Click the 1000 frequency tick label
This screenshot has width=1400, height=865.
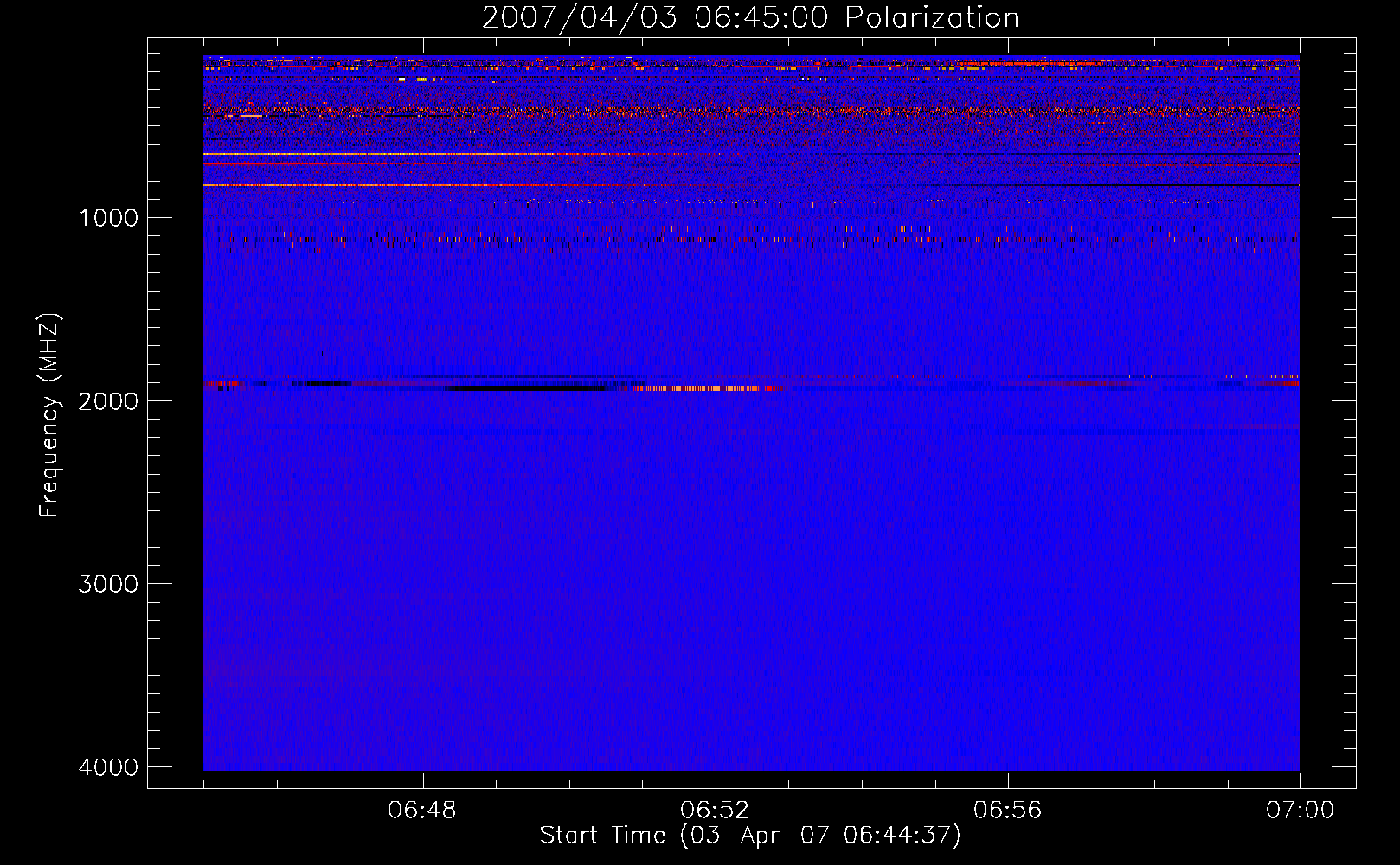tap(108, 218)
